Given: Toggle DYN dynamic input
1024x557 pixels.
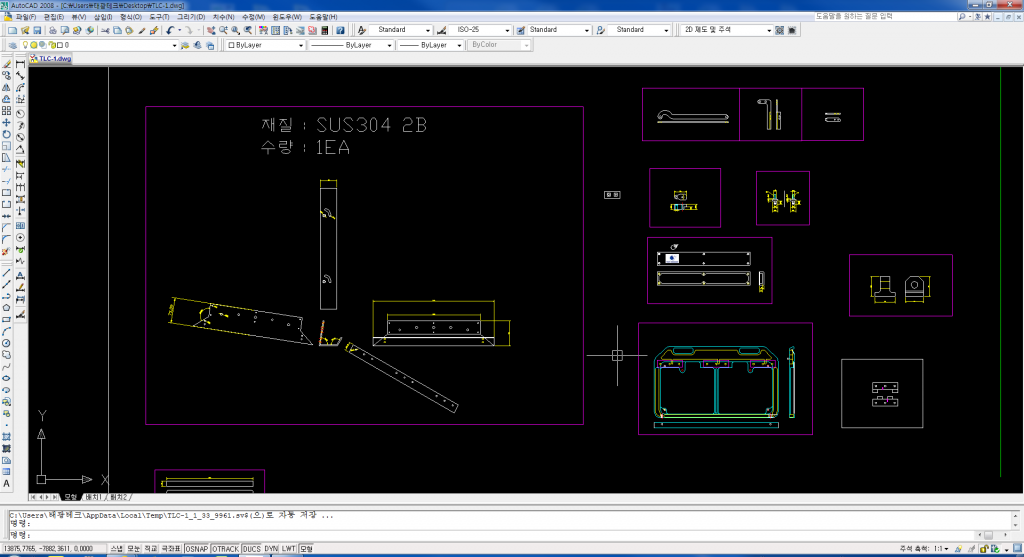Looking at the screenshot, I should (x=271, y=549).
